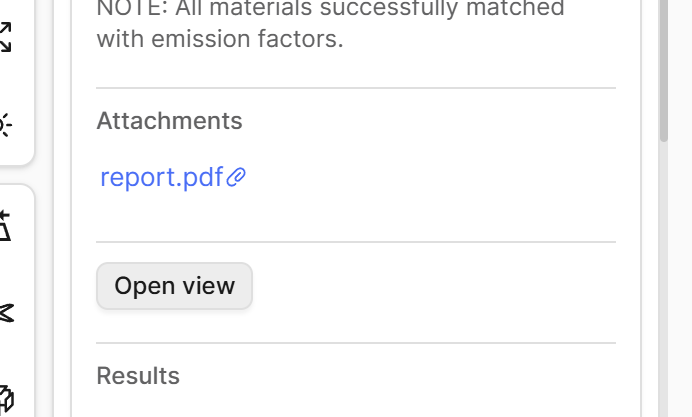Click the expand arrows fullscreen icon
The height and width of the screenshot is (417, 692).
pos(4,37)
